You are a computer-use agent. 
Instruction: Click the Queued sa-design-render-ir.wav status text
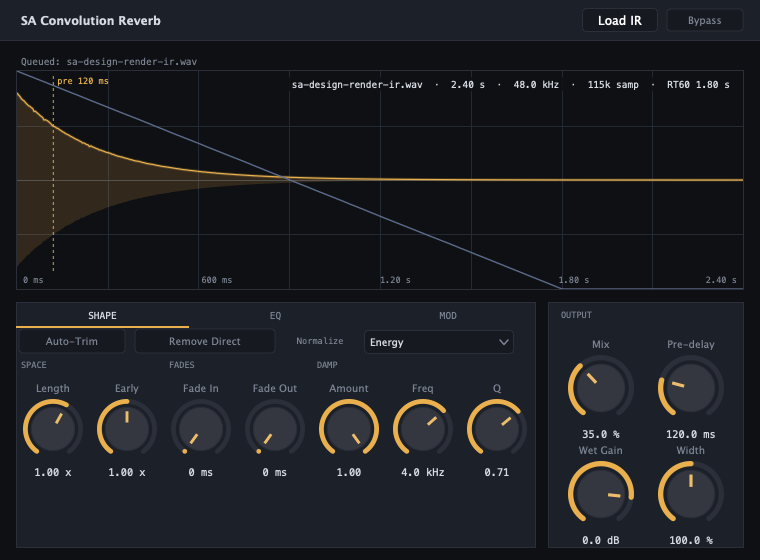pyautogui.click(x=109, y=62)
